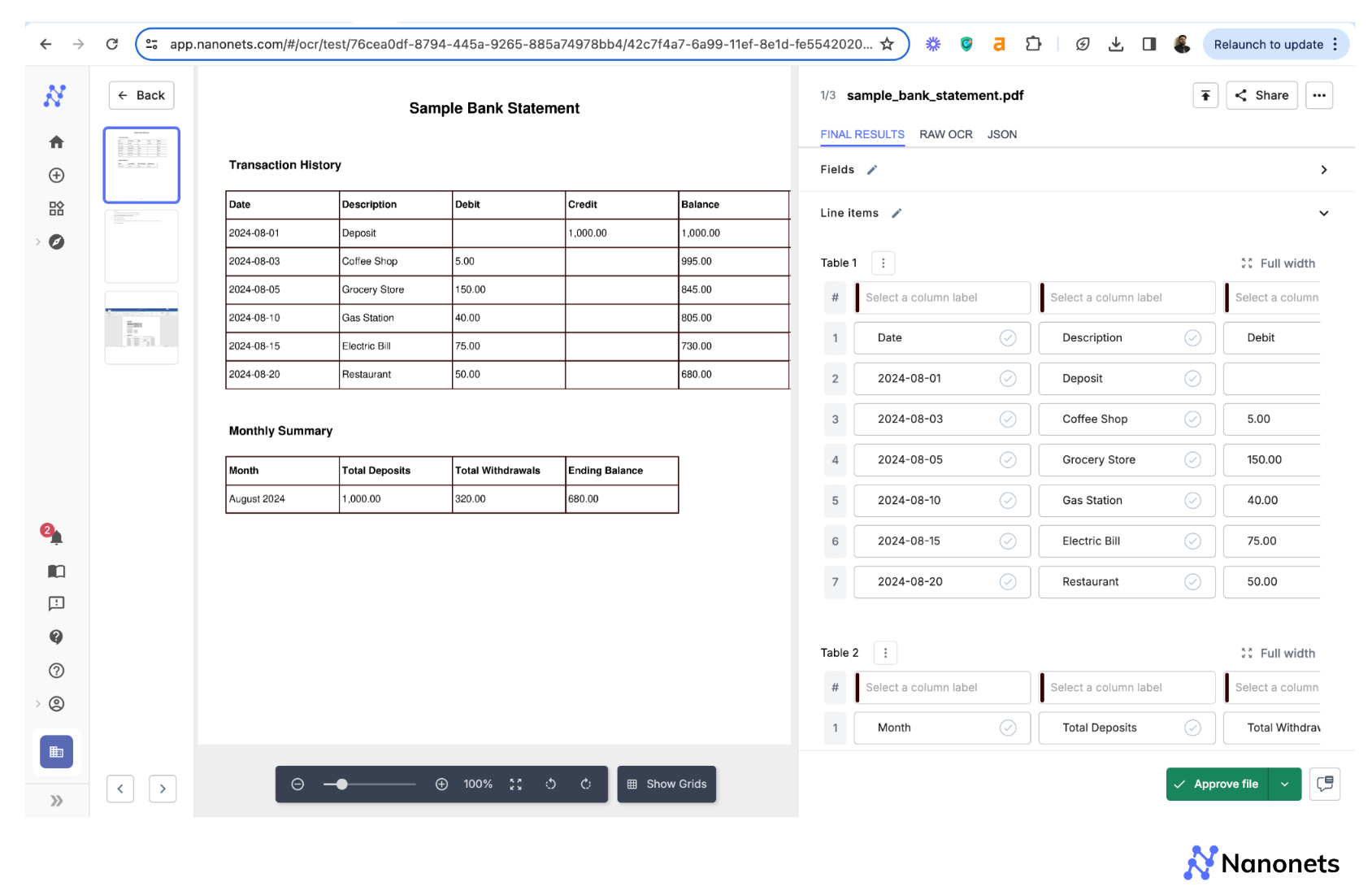Open the compass explore icon in sidebar
The image size is (1372, 891).
click(x=56, y=241)
